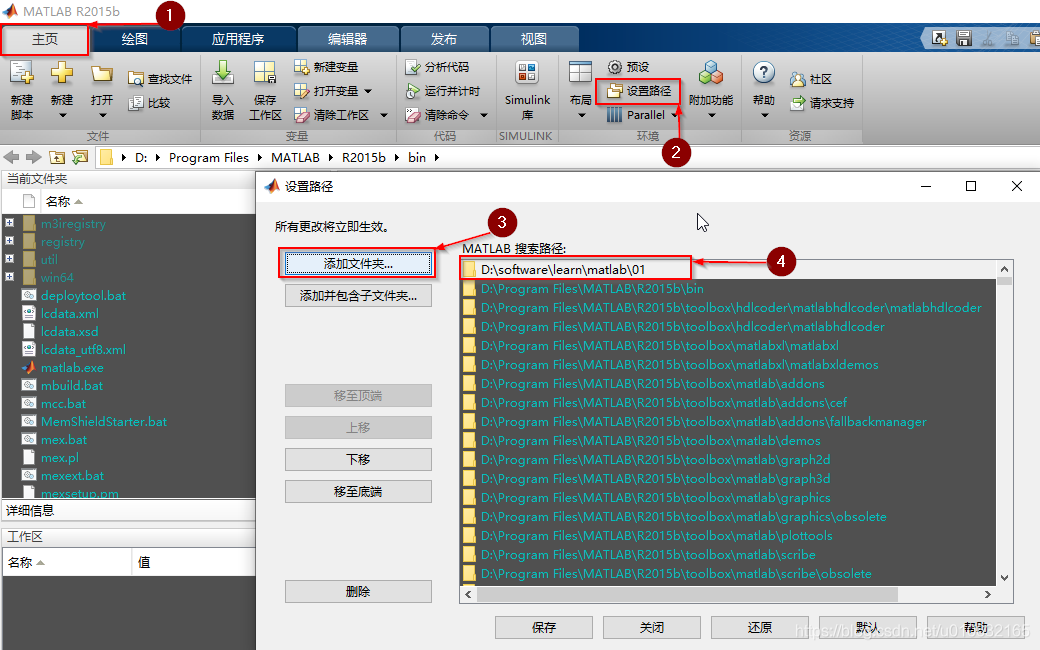Click the Add Folder (添加文件夹...) button
The width and height of the screenshot is (1040, 650).
[x=358, y=263]
